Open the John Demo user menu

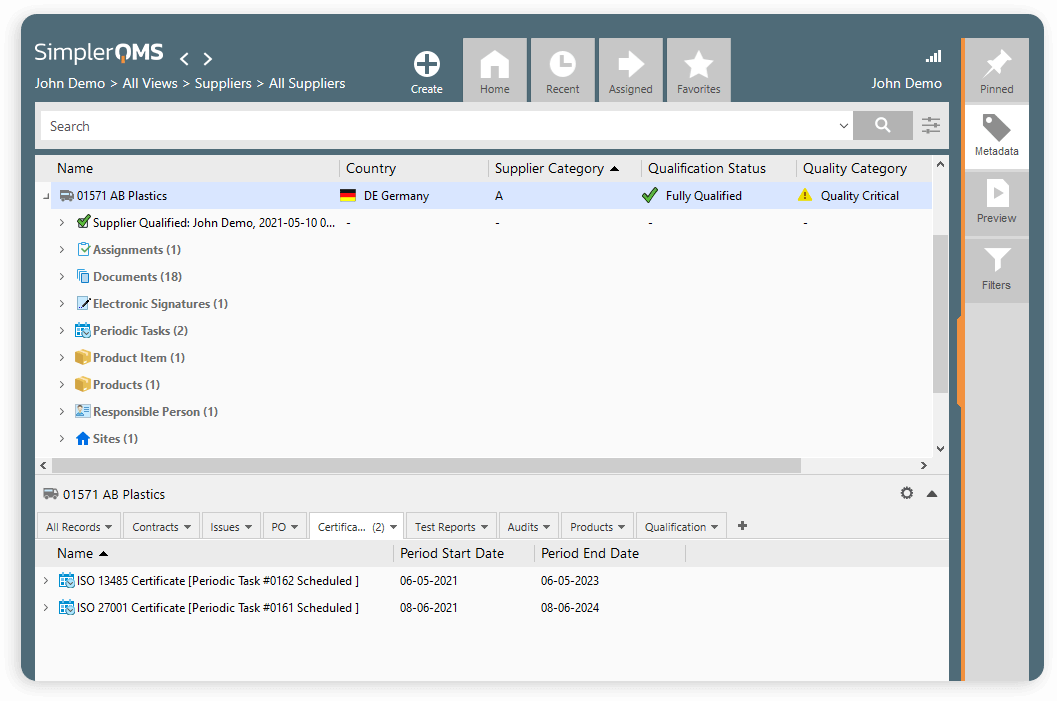click(x=906, y=84)
